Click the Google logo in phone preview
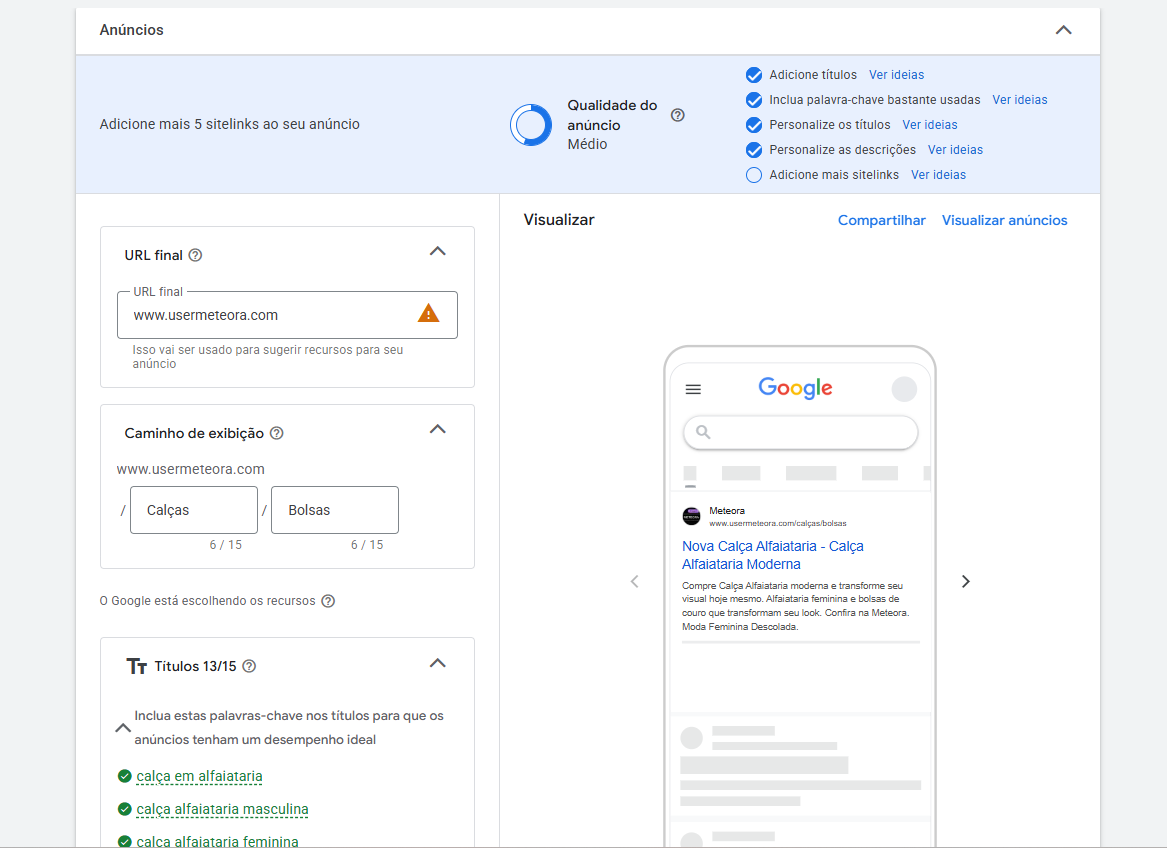Image resolution: width=1167 pixels, height=848 pixels. pos(796,388)
